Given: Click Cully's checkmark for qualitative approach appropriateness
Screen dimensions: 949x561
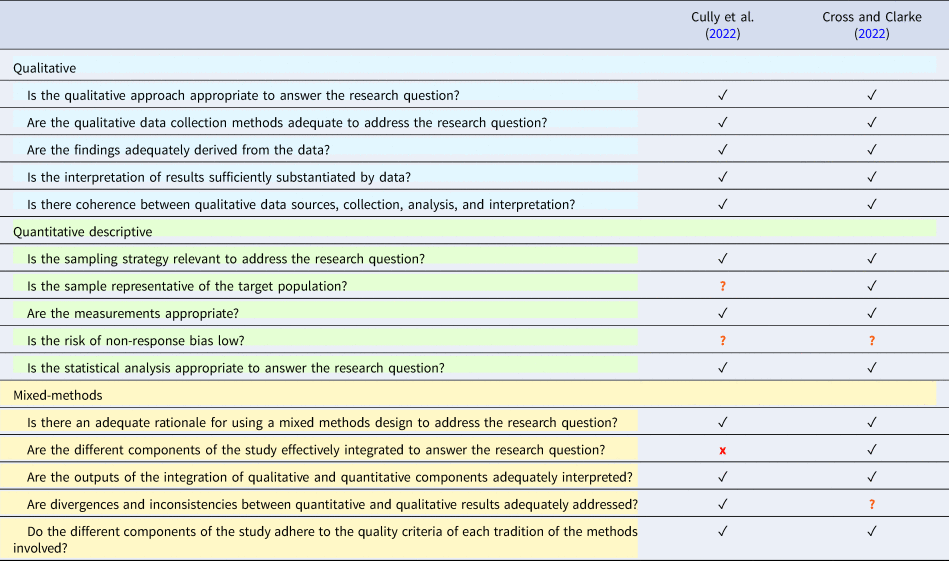Looking at the screenshot, I should tap(722, 95).
